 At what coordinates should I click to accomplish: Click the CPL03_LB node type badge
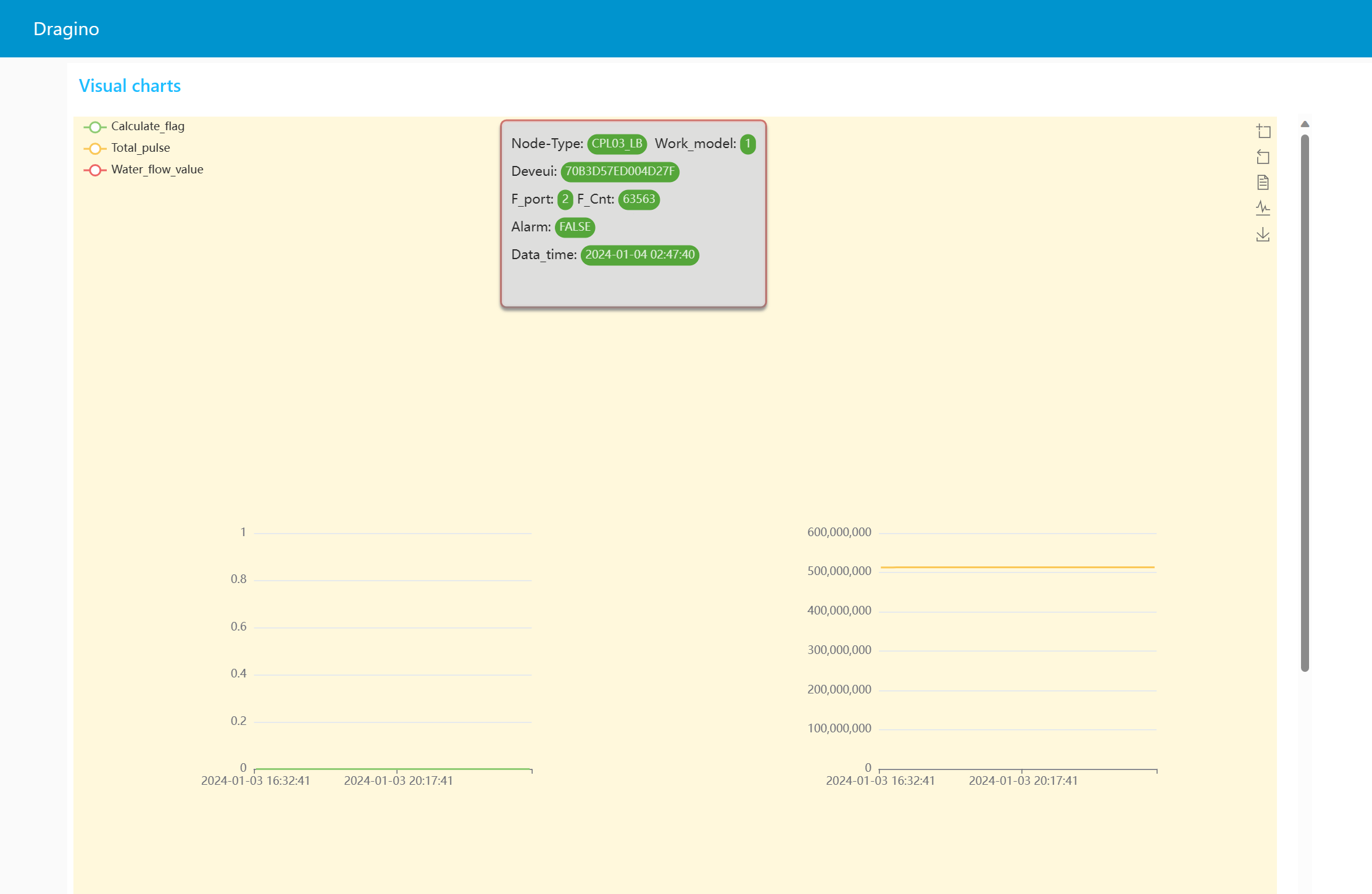tap(617, 144)
